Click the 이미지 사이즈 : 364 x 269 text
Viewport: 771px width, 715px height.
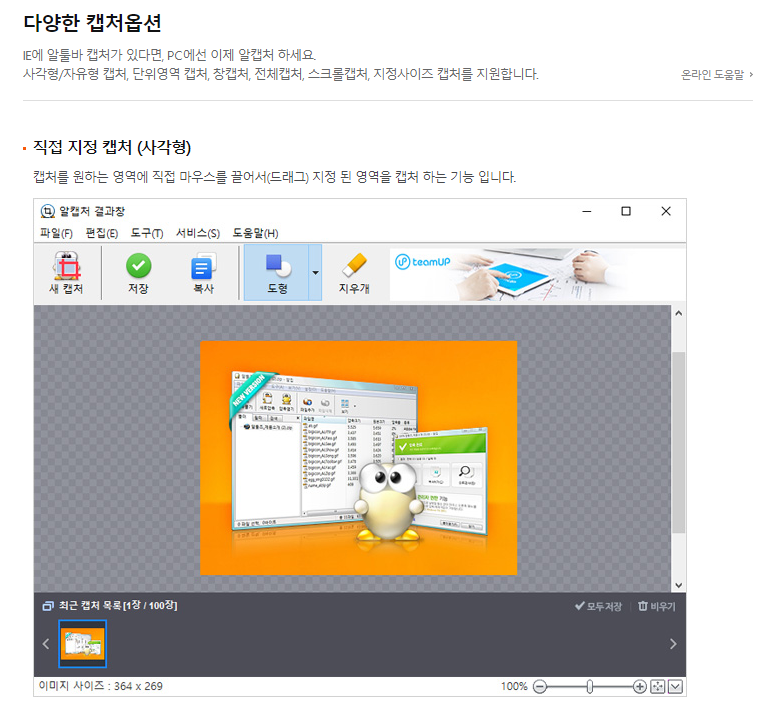[x=101, y=686]
